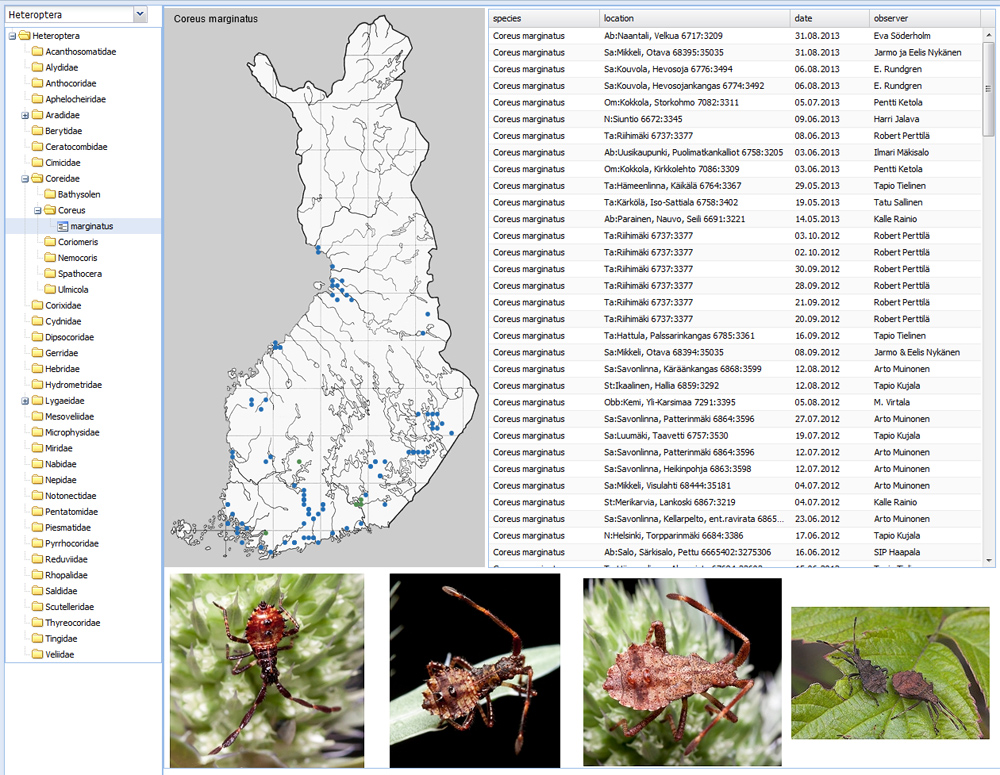1000x775 pixels.
Task: Select Thyreocoridae family
Action: click(72, 623)
